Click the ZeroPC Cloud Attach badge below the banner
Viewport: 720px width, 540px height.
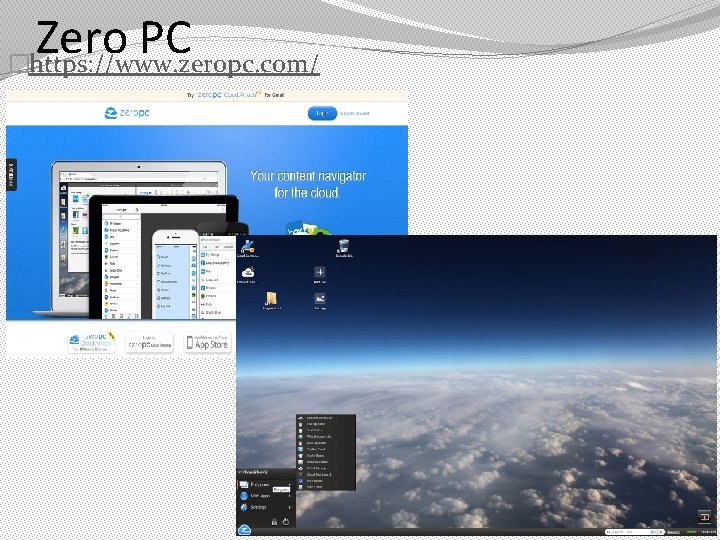tap(91, 343)
